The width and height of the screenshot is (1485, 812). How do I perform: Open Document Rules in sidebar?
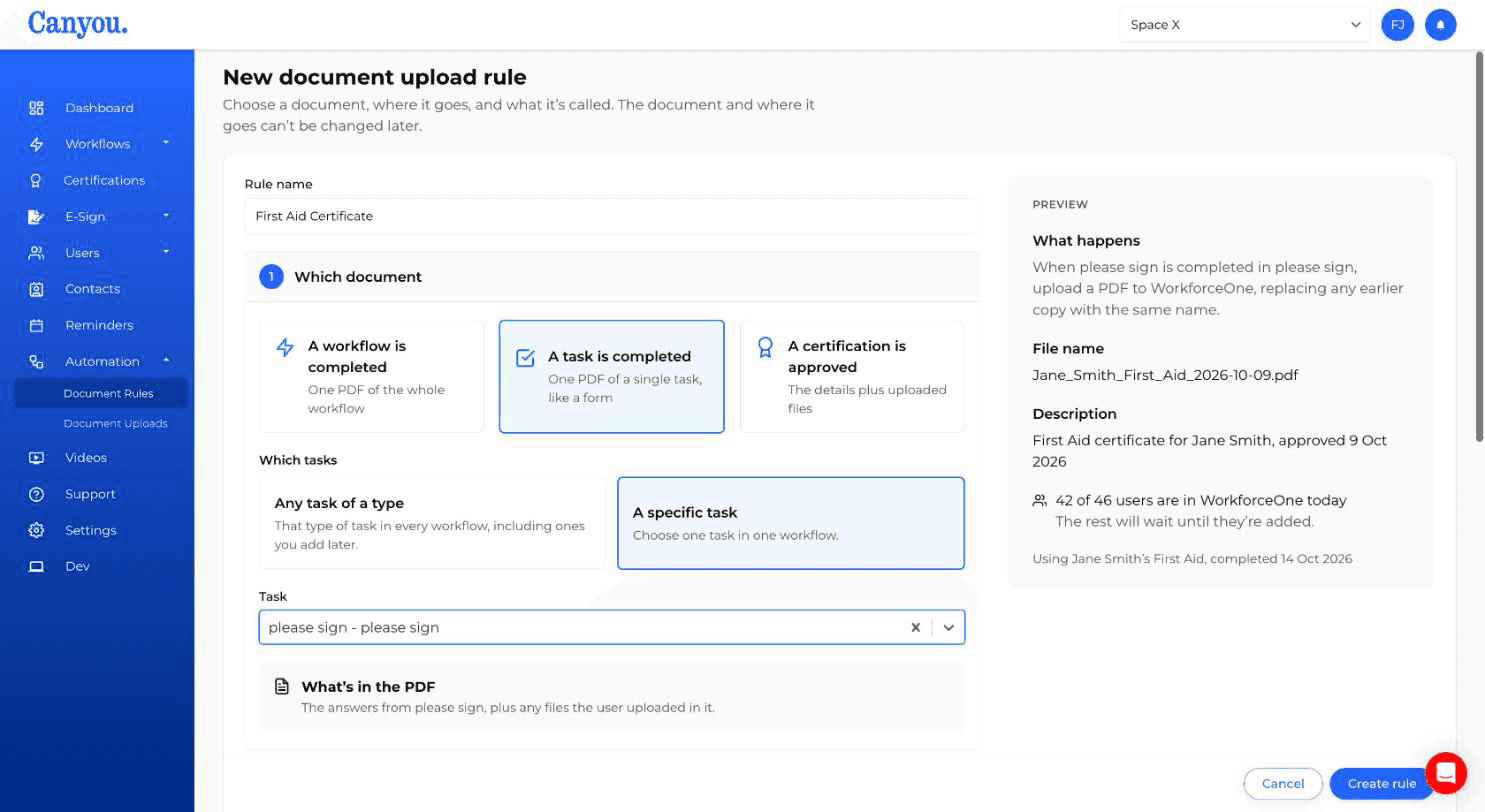point(102,393)
